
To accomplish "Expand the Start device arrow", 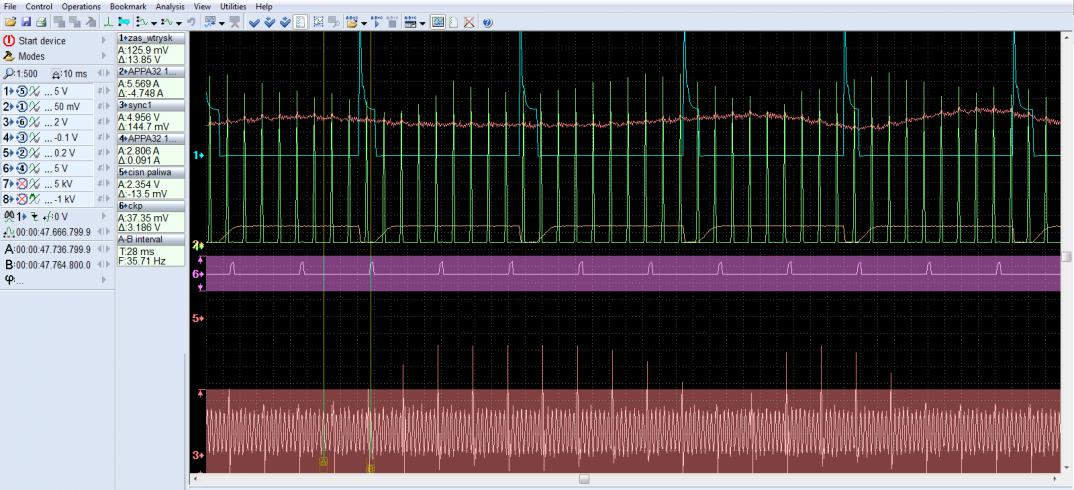I will [103, 41].
